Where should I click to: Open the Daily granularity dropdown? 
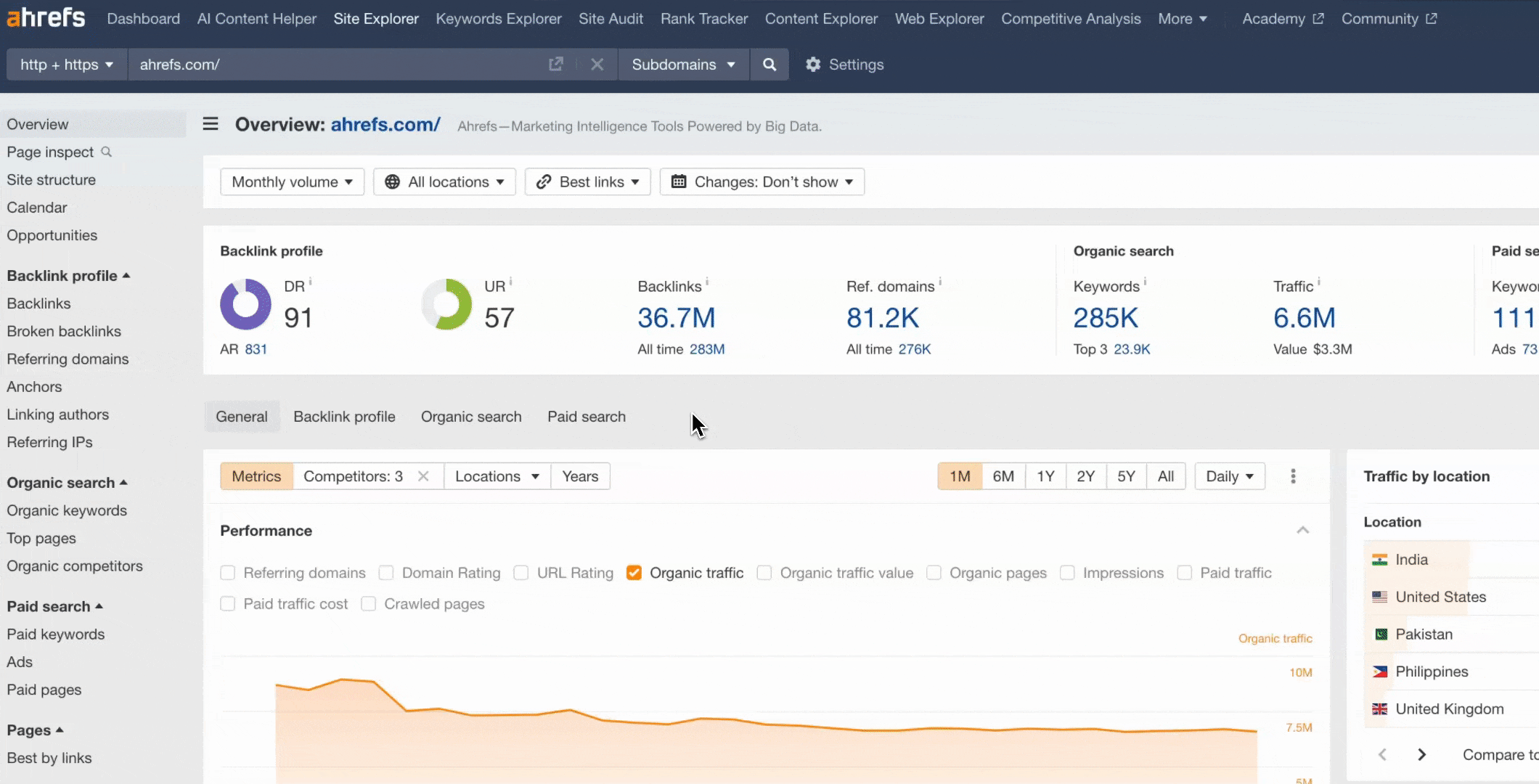pyautogui.click(x=1229, y=475)
